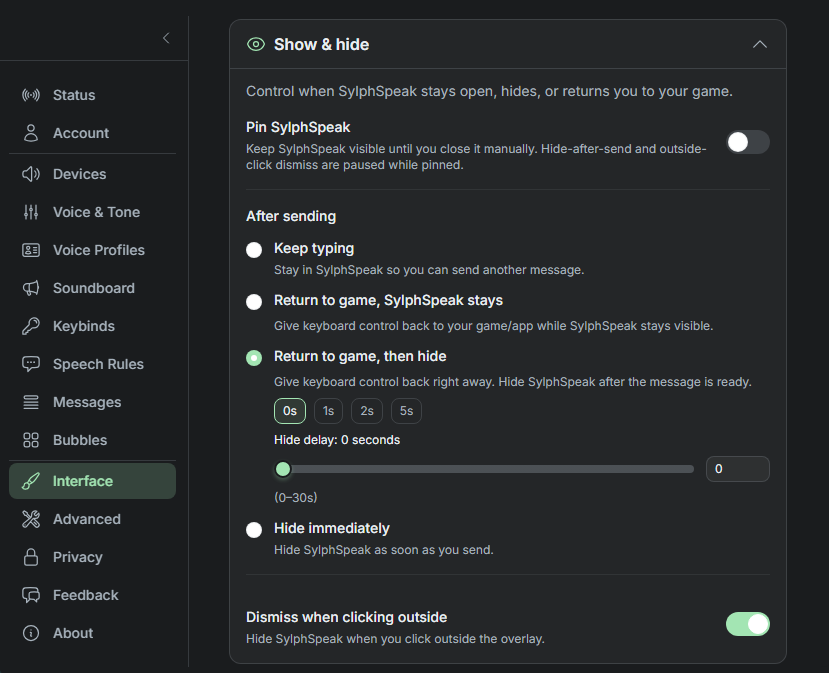Click the Feedback speech bubbles icon
Viewport: 829px width, 673px height.
point(31,595)
